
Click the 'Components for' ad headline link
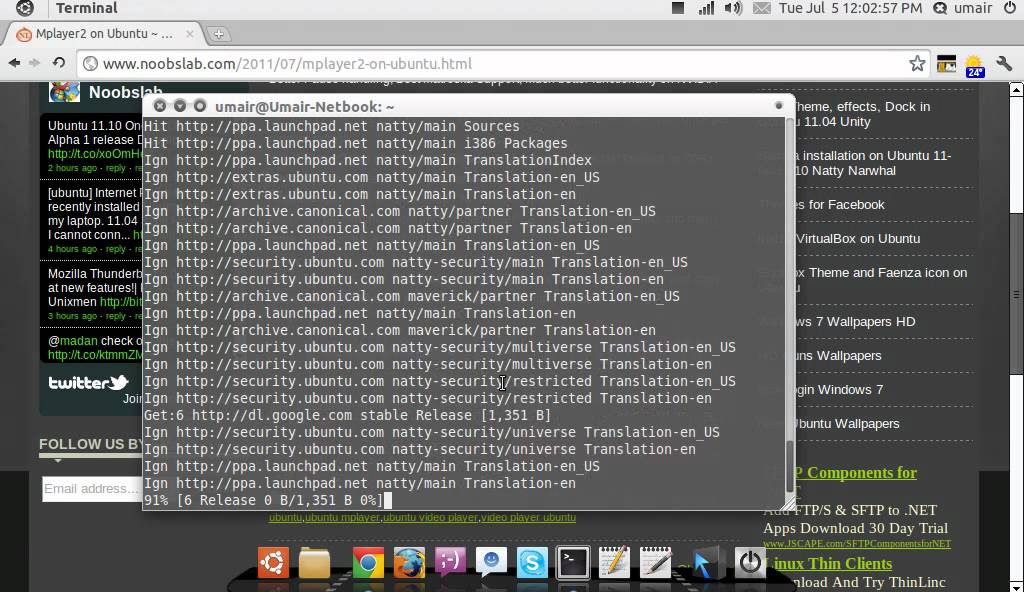856,472
